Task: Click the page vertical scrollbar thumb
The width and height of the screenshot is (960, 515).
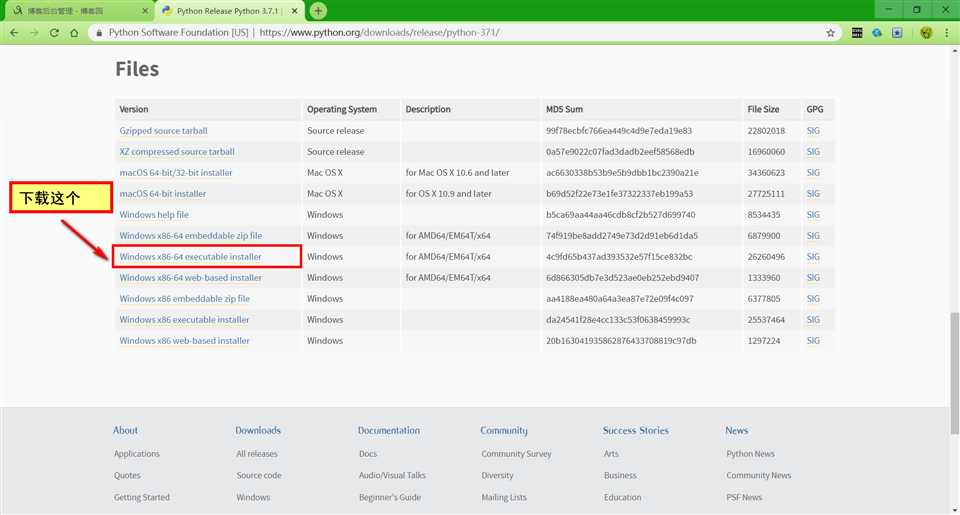Action: pos(954,374)
